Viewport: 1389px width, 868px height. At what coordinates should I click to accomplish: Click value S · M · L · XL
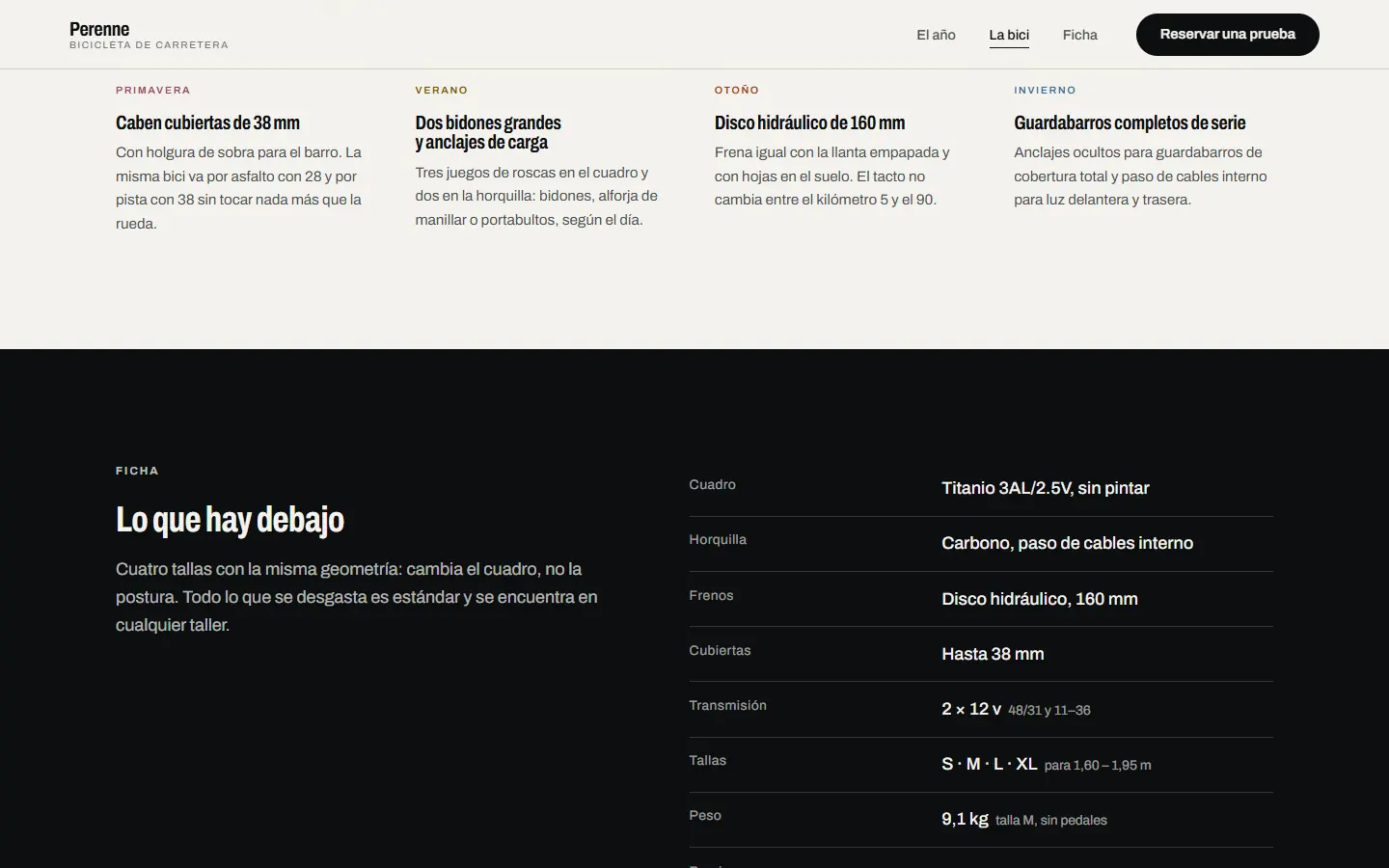[x=989, y=764]
